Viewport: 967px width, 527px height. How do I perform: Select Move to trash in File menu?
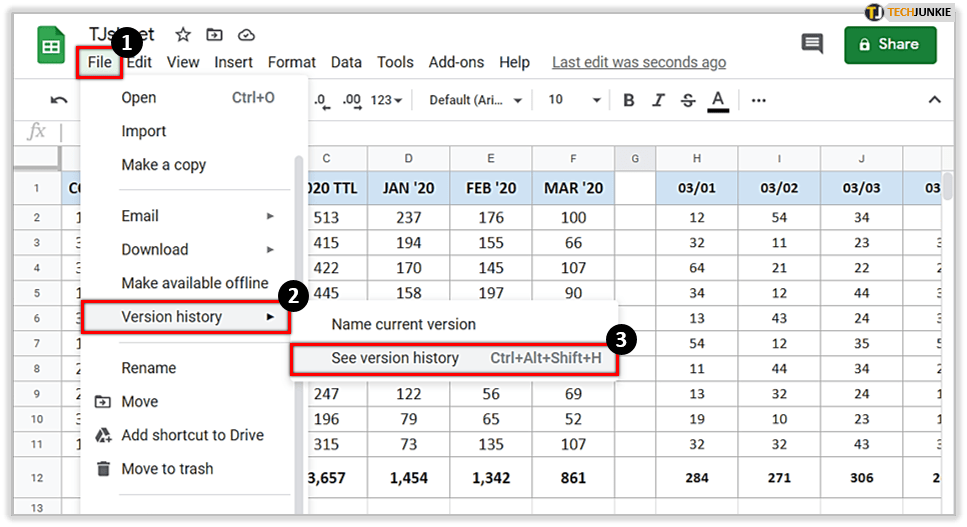coord(167,468)
